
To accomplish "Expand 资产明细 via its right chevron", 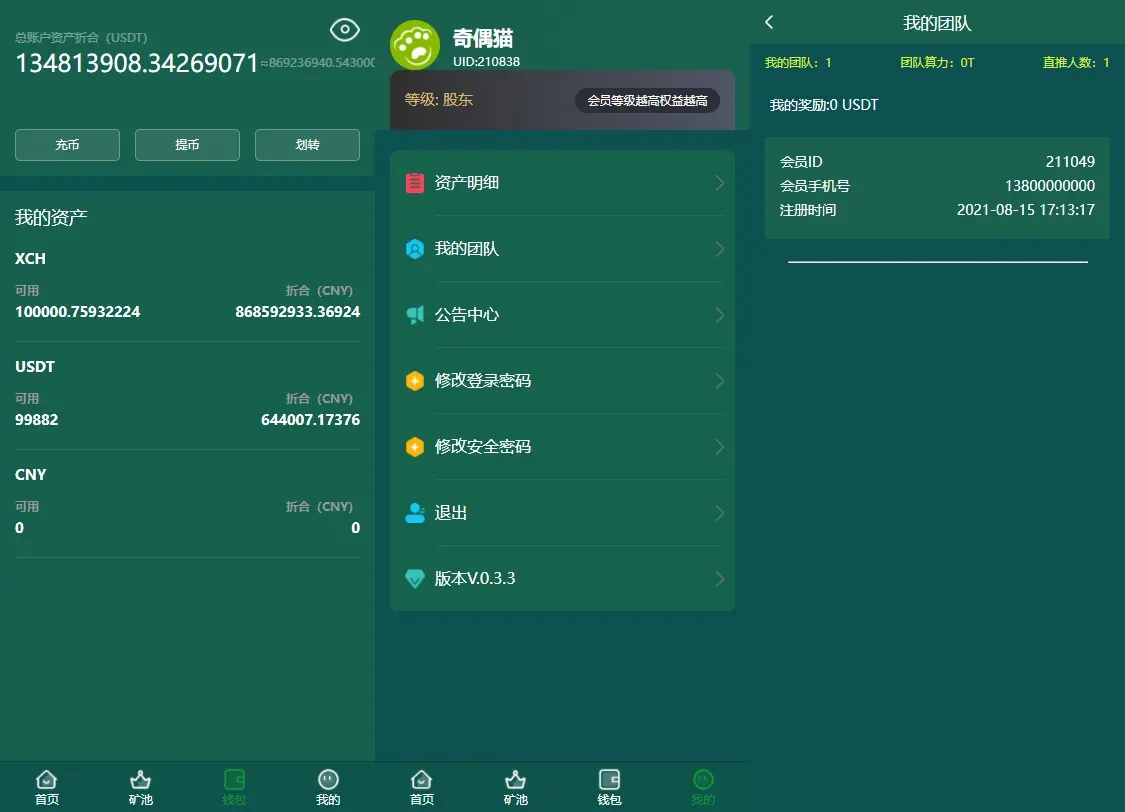I will point(719,183).
